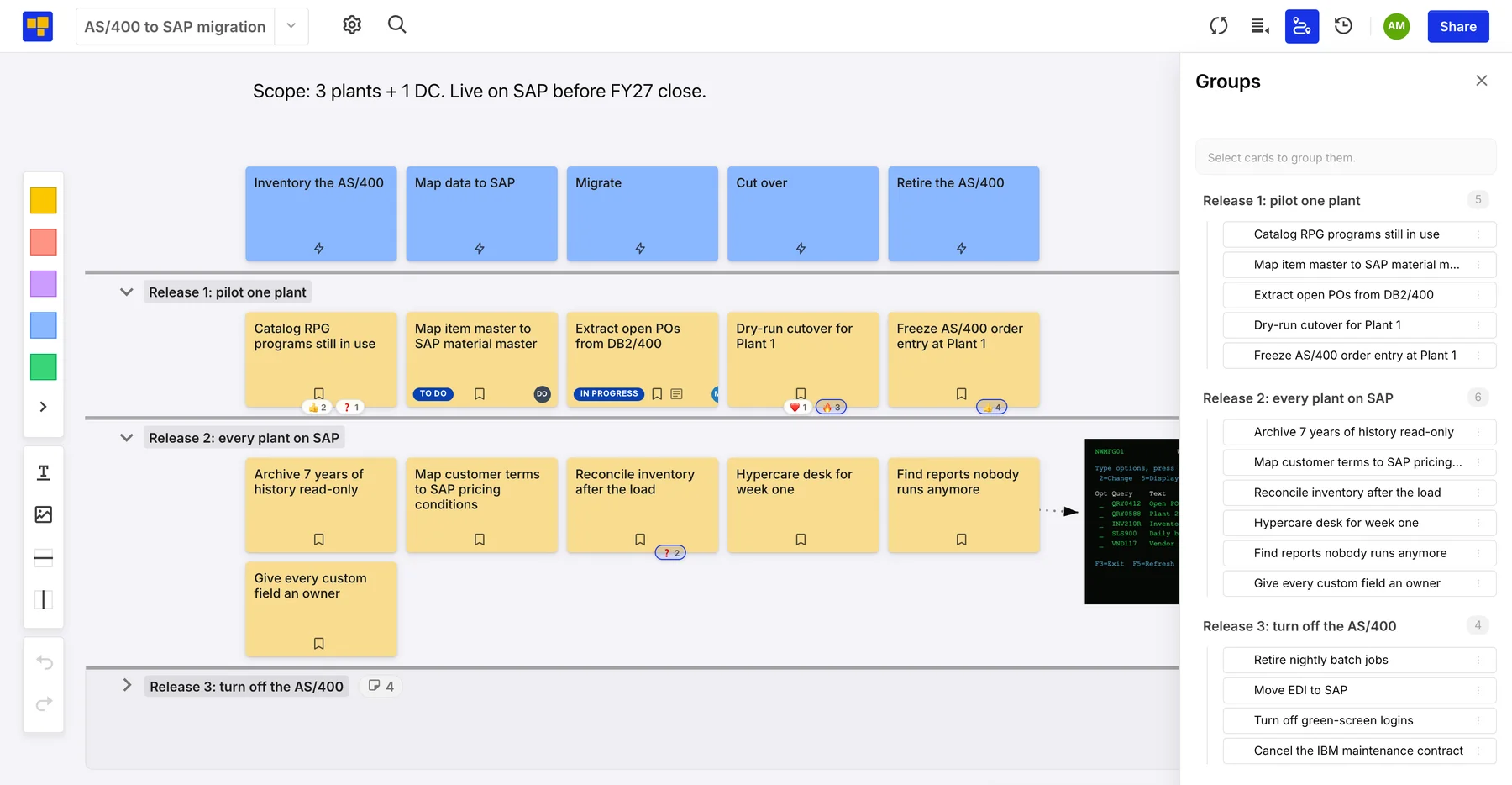Click the 4 cards counter beside Release 3

click(x=381, y=686)
